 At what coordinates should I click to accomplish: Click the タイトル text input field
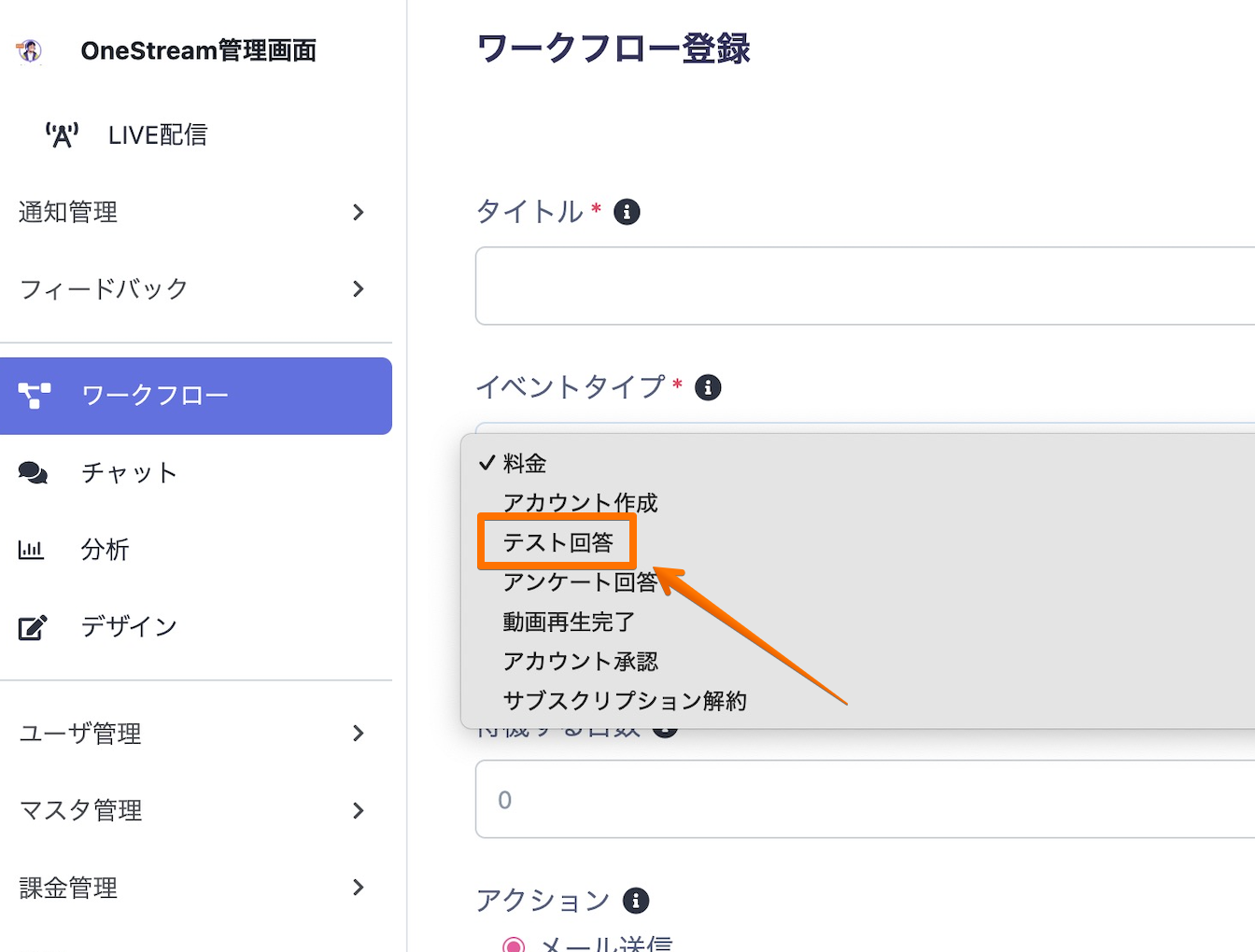click(x=865, y=286)
